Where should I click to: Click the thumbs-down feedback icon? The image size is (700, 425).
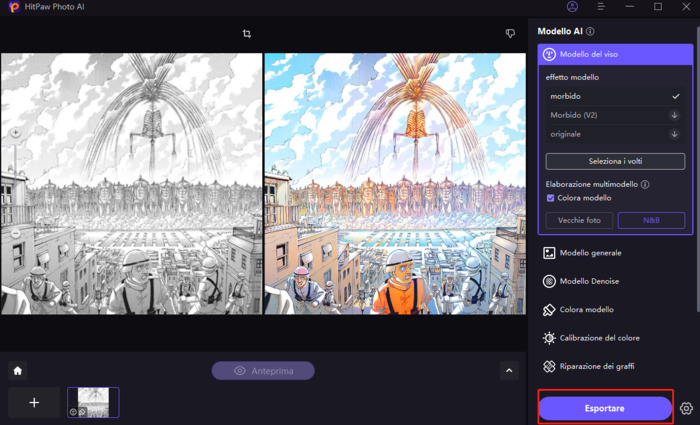pyautogui.click(x=510, y=33)
